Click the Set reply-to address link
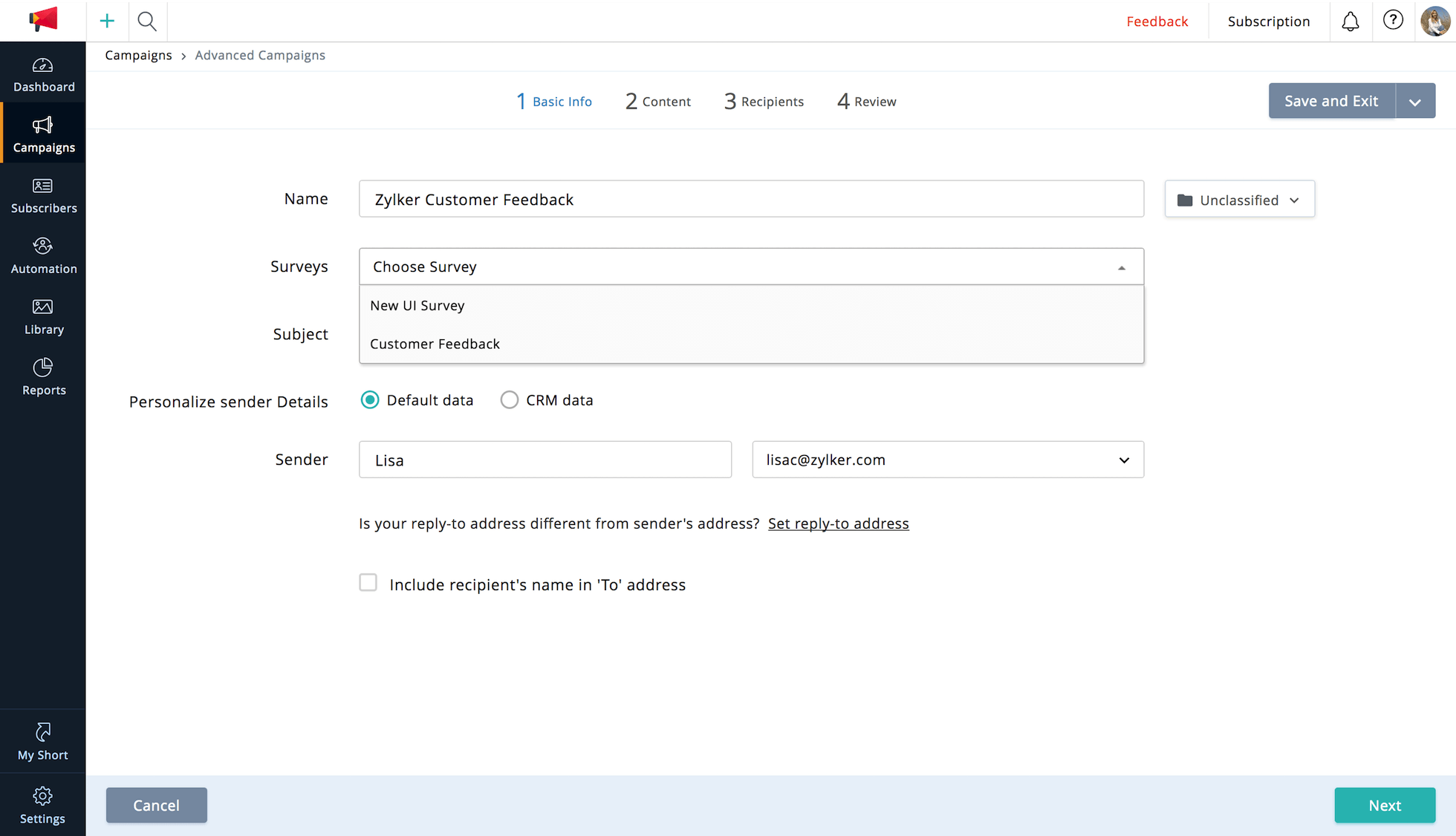The height and width of the screenshot is (836, 1456). click(x=838, y=523)
